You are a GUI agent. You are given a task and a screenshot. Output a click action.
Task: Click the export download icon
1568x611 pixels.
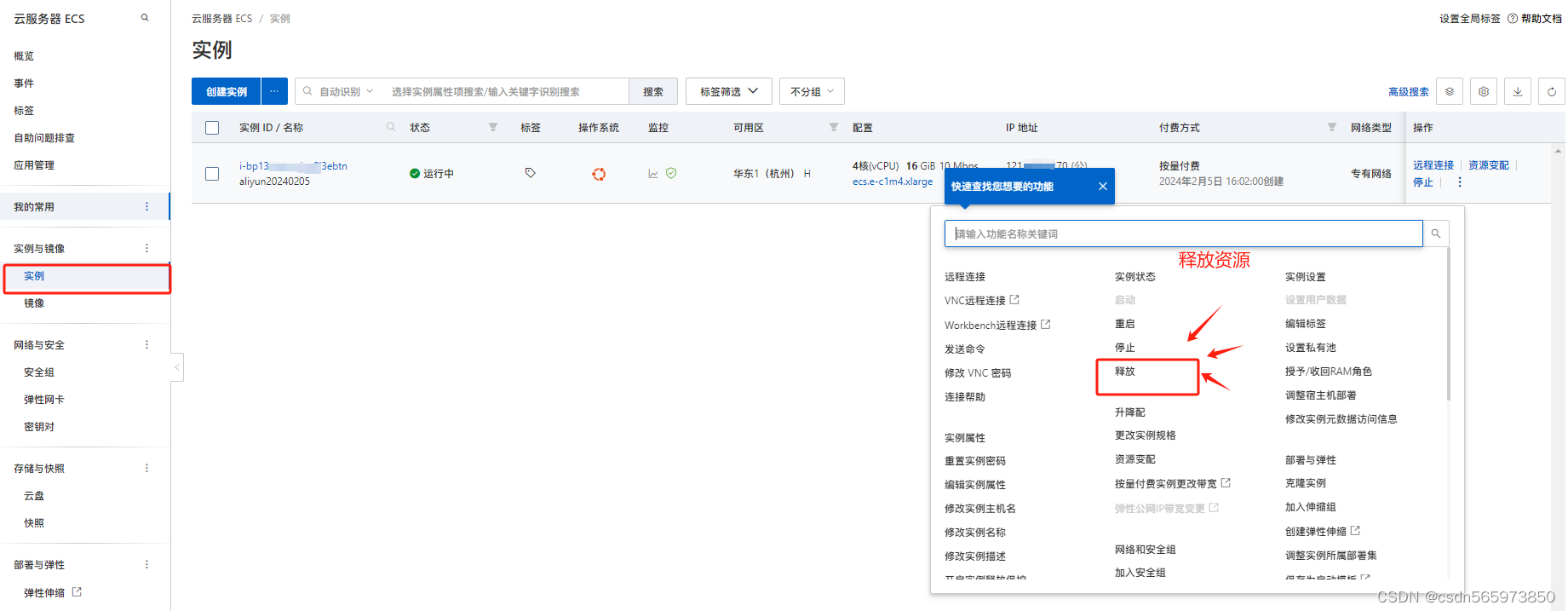tap(1518, 91)
